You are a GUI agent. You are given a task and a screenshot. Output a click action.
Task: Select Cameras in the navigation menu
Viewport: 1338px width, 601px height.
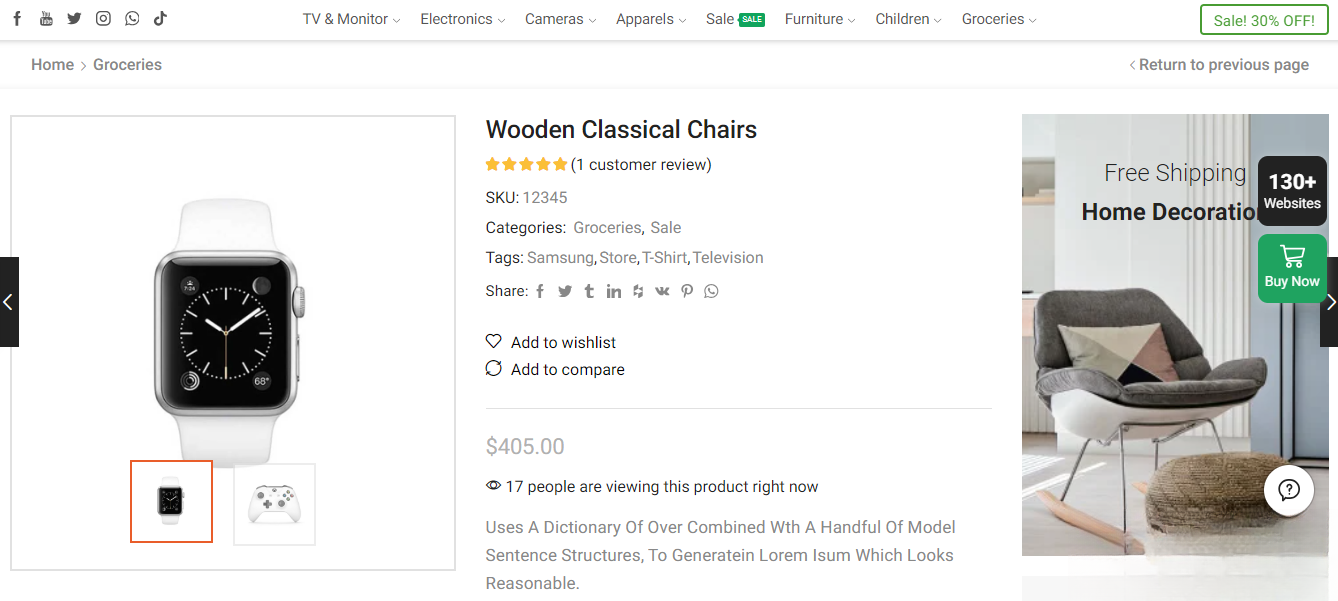coord(553,19)
